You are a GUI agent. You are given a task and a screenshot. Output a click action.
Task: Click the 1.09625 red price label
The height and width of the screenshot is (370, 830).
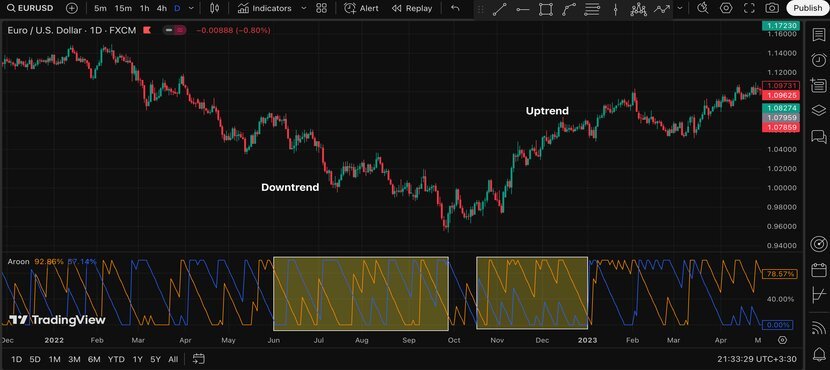pyautogui.click(x=780, y=96)
